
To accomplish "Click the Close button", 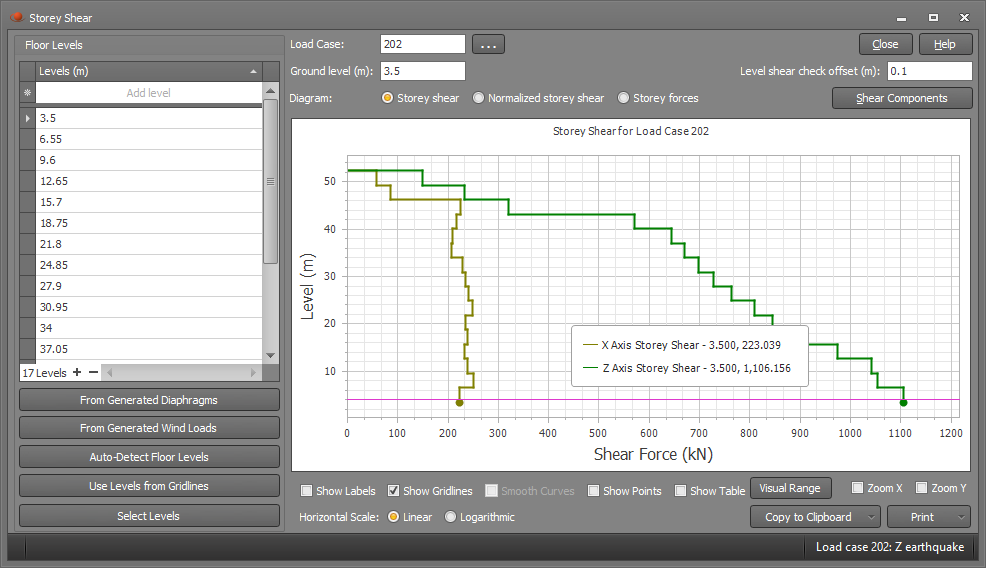I will click(x=885, y=45).
